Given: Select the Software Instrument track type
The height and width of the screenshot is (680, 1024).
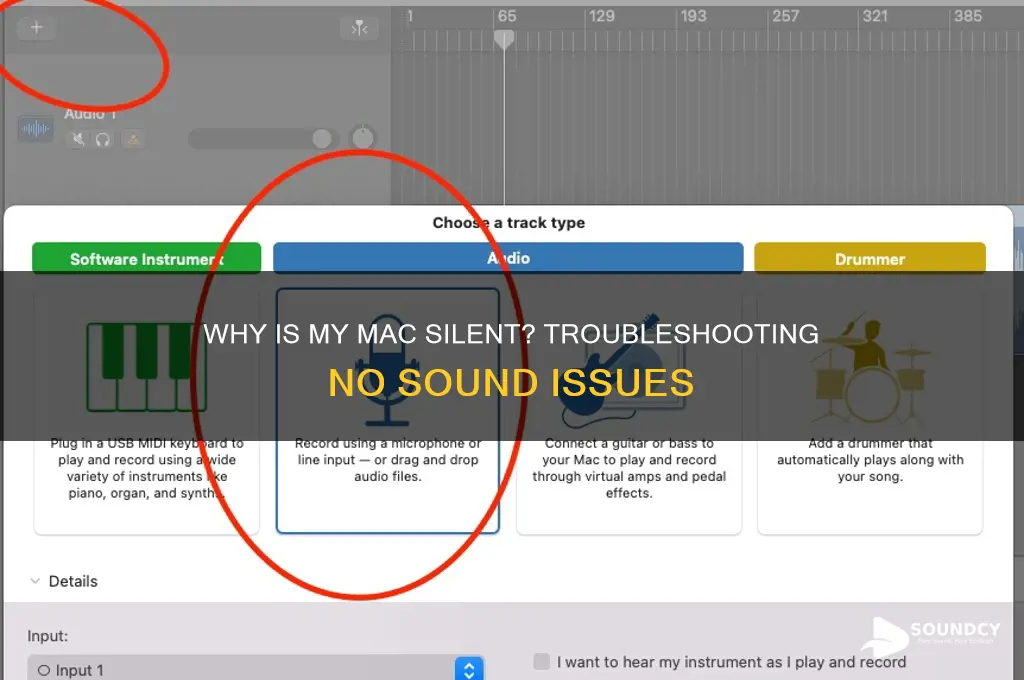Looking at the screenshot, I should pos(146,259).
